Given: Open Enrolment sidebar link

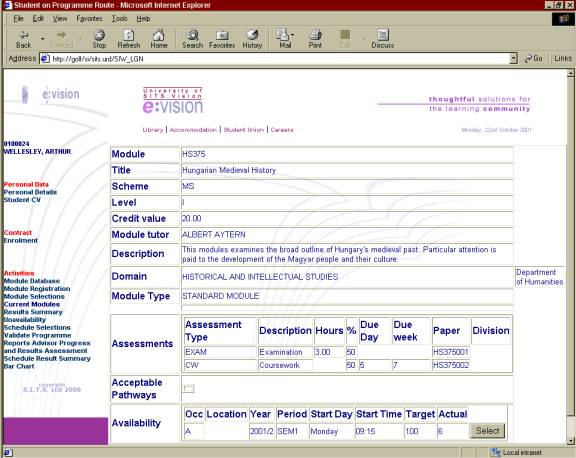Looking at the screenshot, I should 21,241.
